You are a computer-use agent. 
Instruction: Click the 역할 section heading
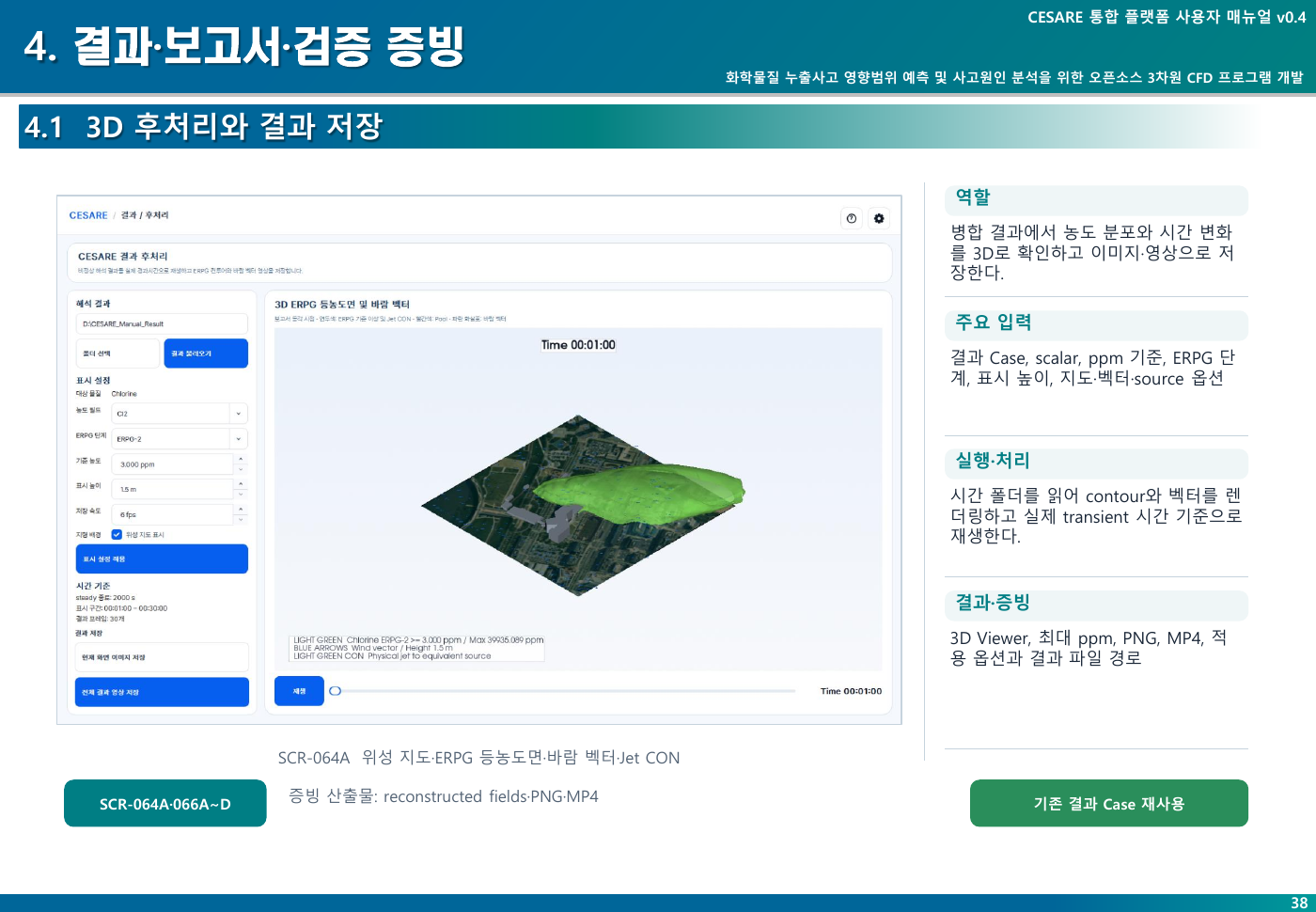pos(973,197)
